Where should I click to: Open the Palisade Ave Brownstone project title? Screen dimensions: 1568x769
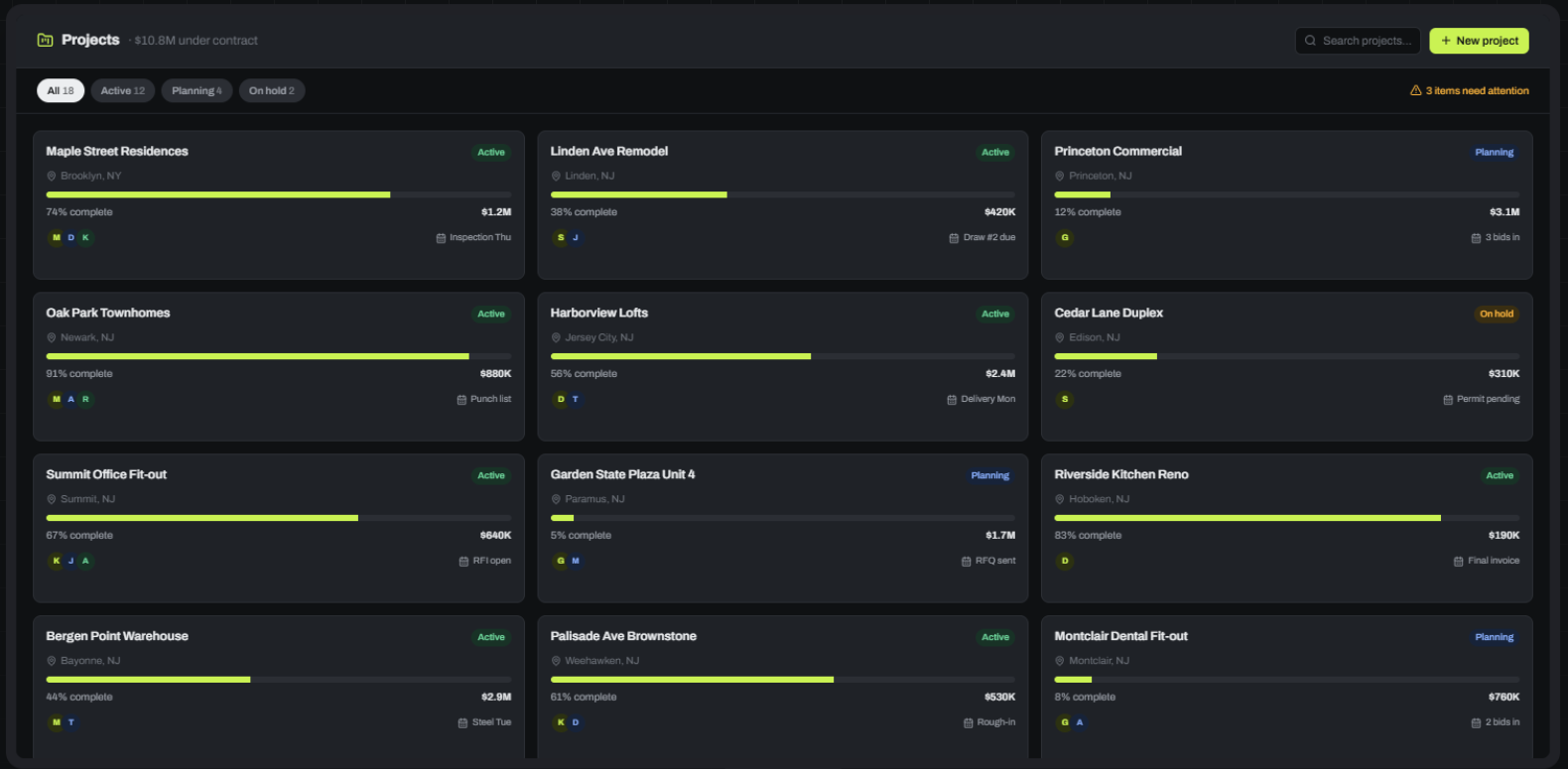coord(623,637)
